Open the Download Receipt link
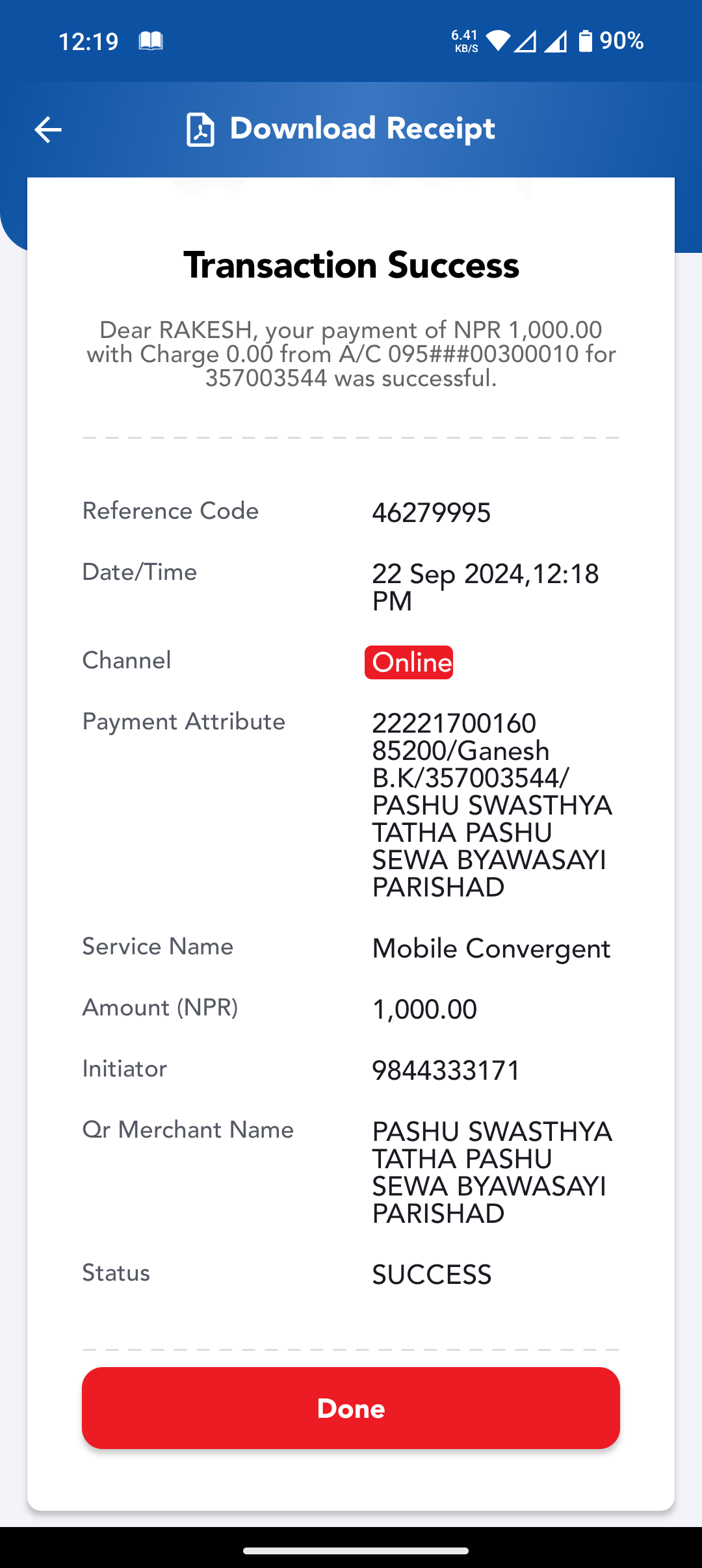702x1568 pixels. pos(362,129)
